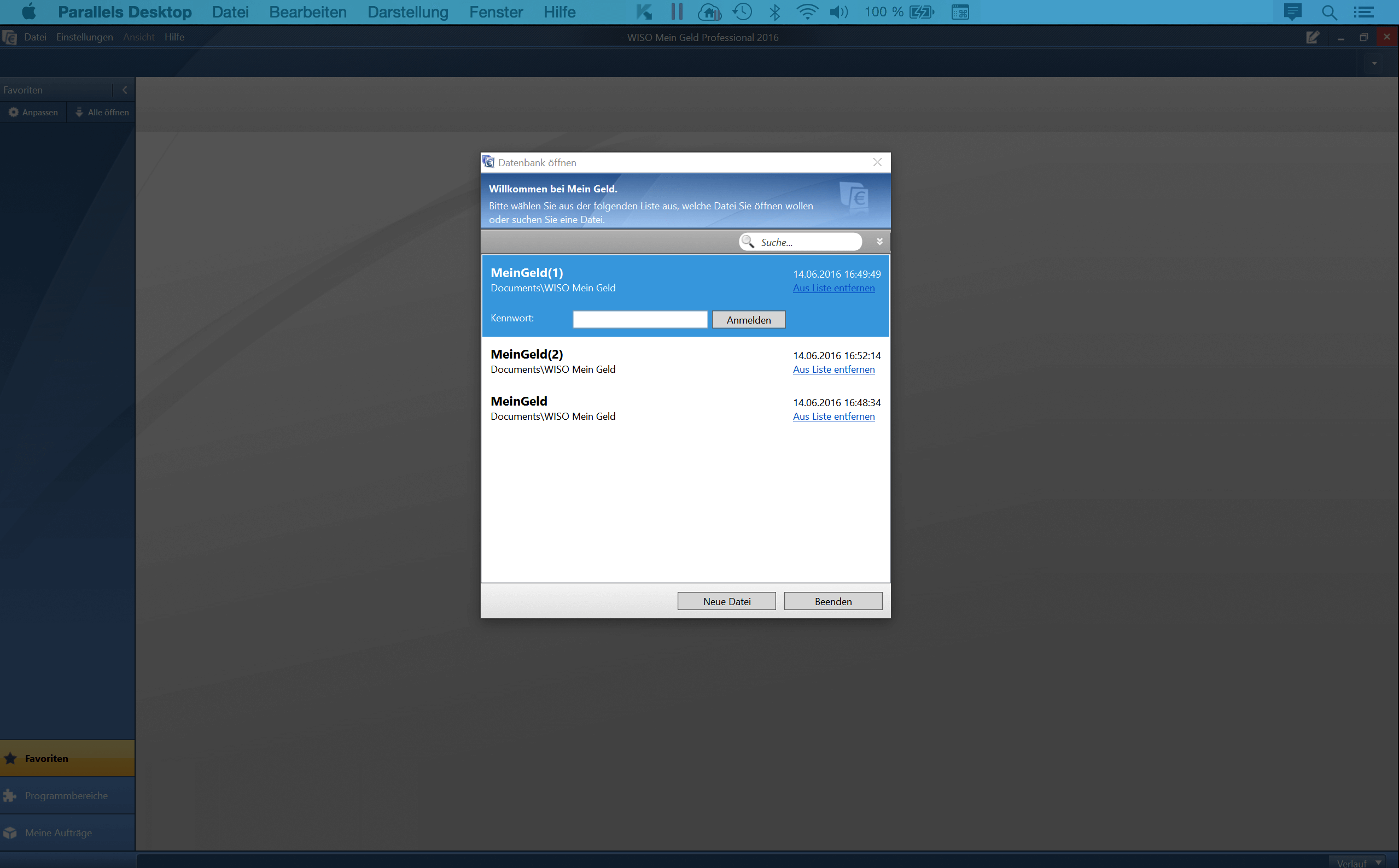Open the Darstellung menu in Parallels
1399x868 pixels.
click(408, 12)
